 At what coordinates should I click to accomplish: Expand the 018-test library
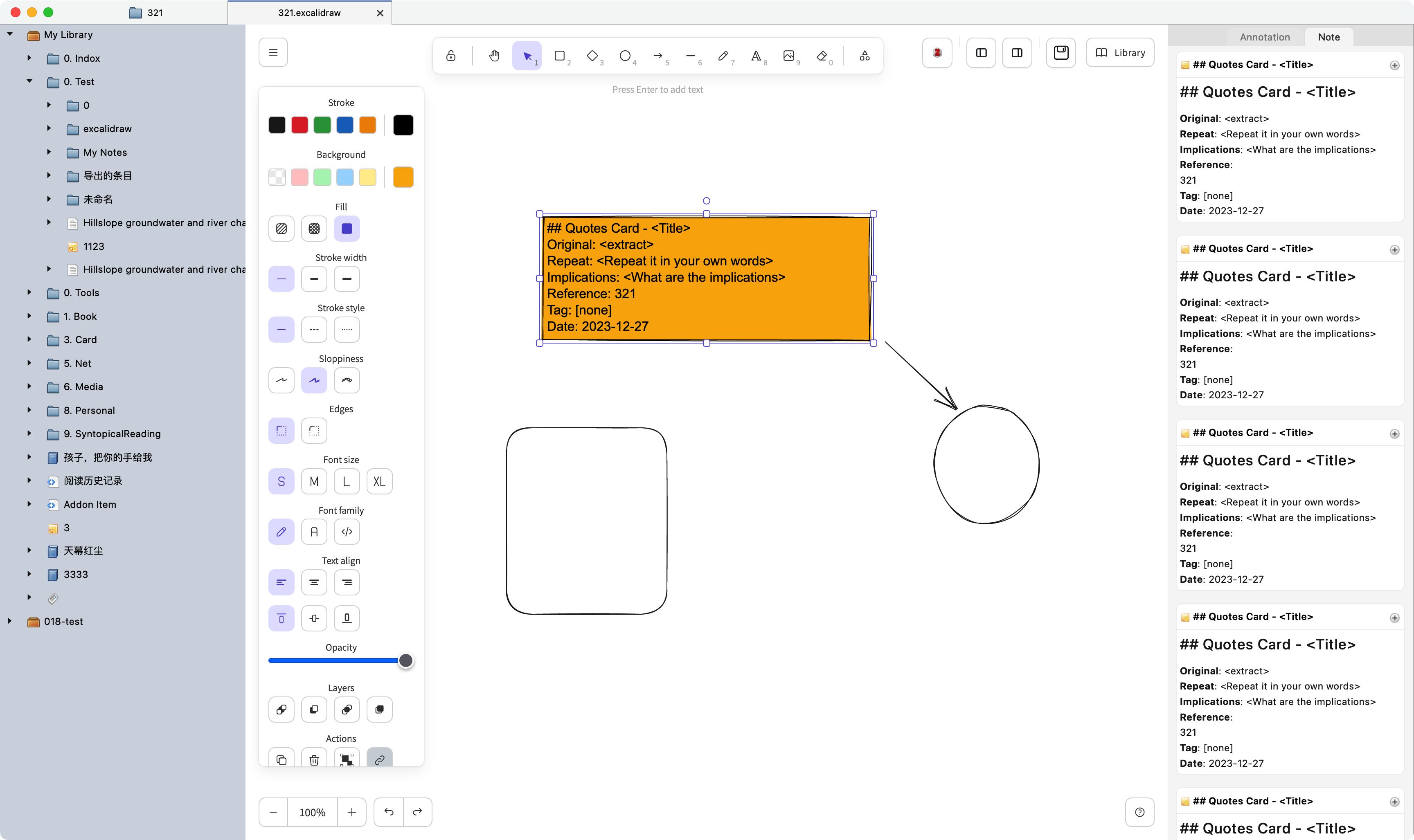click(x=10, y=622)
